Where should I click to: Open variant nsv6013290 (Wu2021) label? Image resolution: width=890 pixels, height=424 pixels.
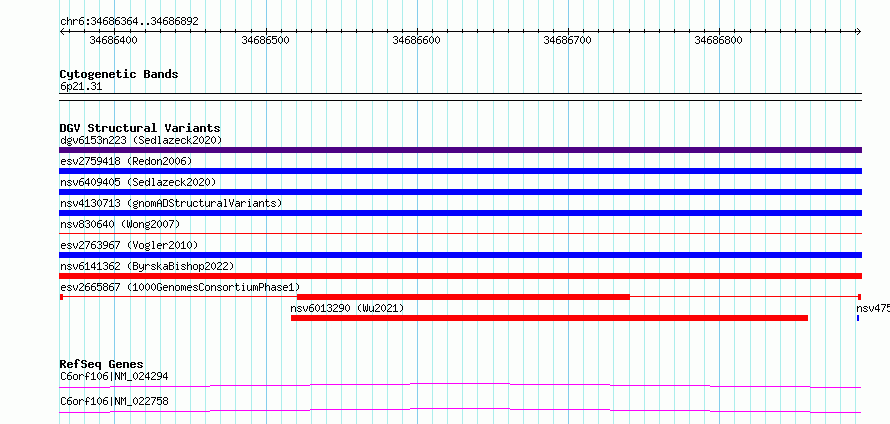[x=347, y=308]
